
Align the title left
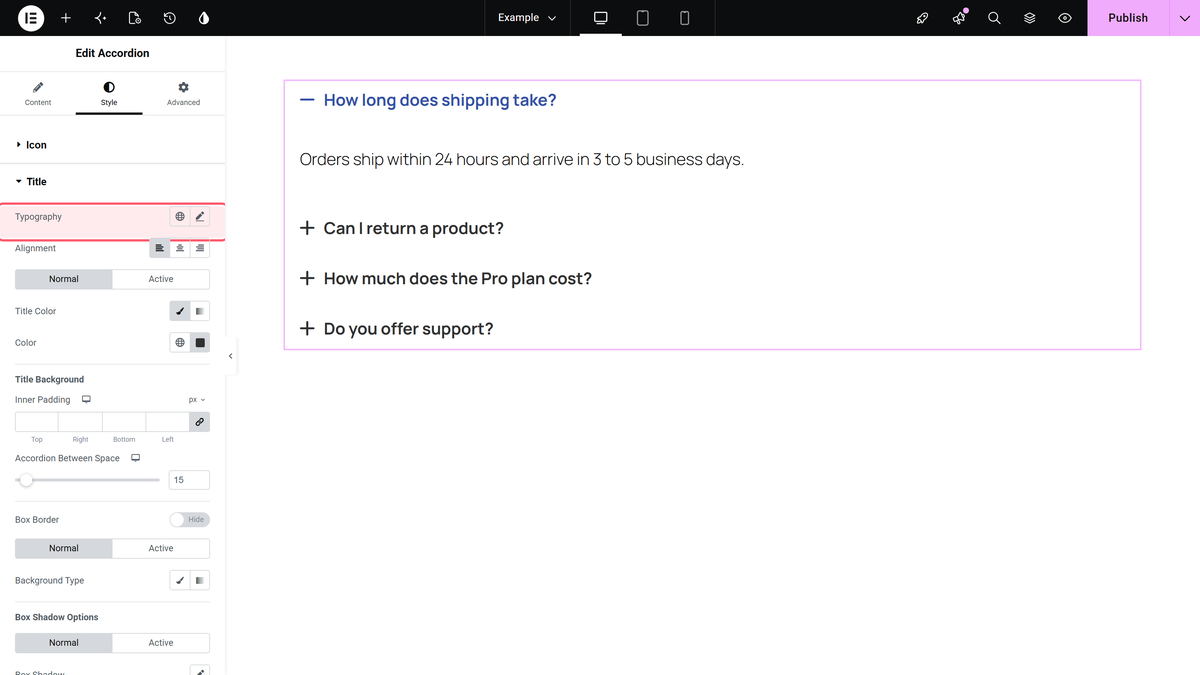[x=160, y=248]
